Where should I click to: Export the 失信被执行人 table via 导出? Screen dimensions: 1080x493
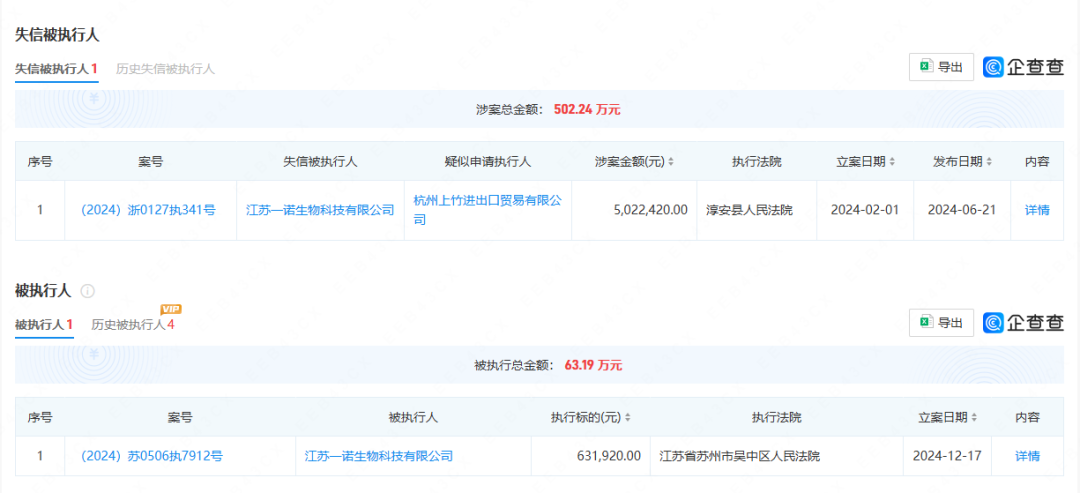[942, 67]
